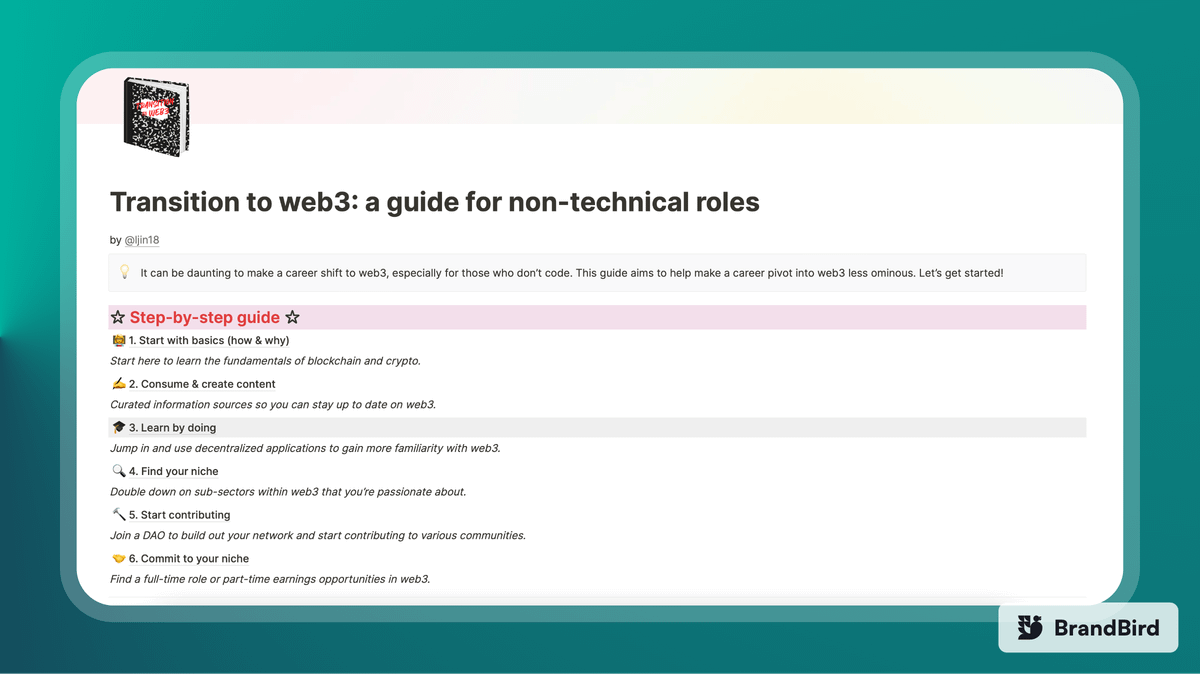
Task: Click the star right of Step-by-step guide
Action: (x=292, y=318)
